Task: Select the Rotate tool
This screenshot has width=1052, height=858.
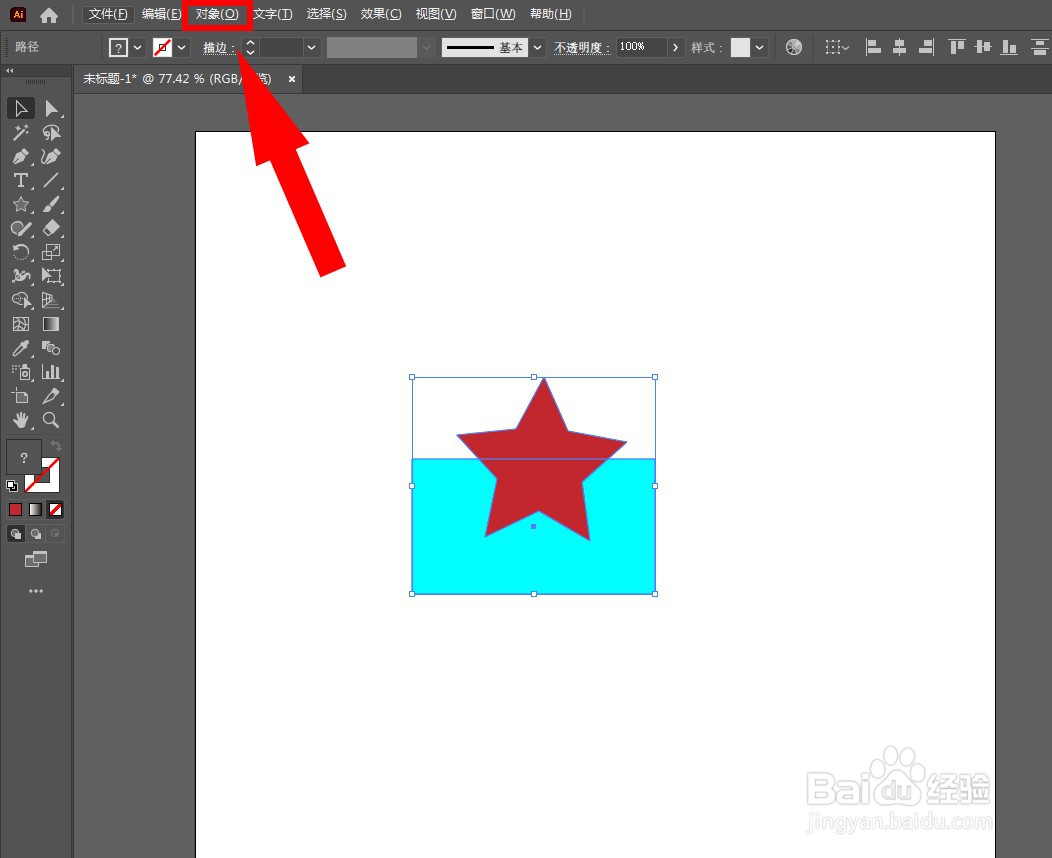Action: 21,252
